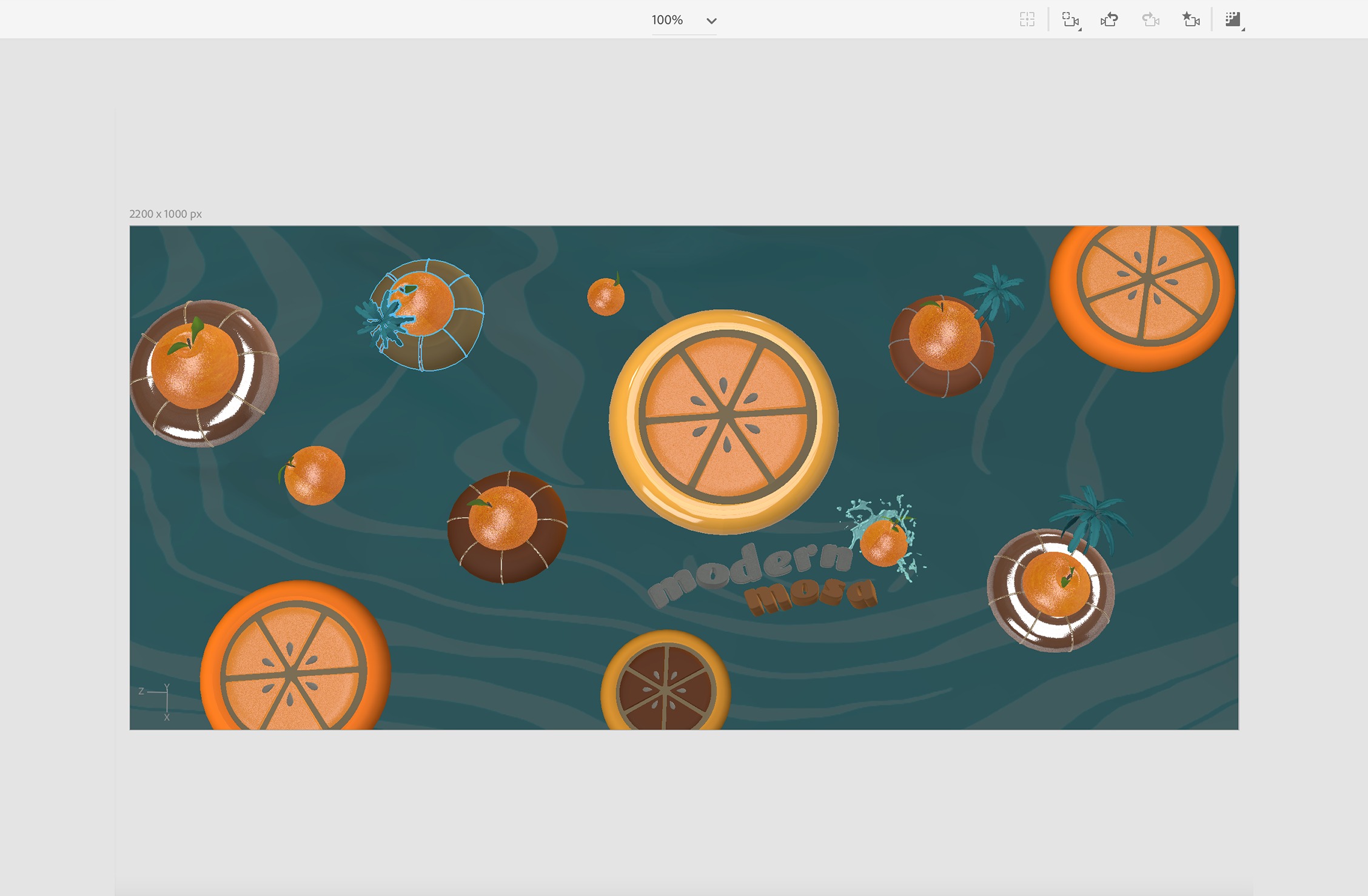Click the Camera Redo icon

(x=1150, y=19)
